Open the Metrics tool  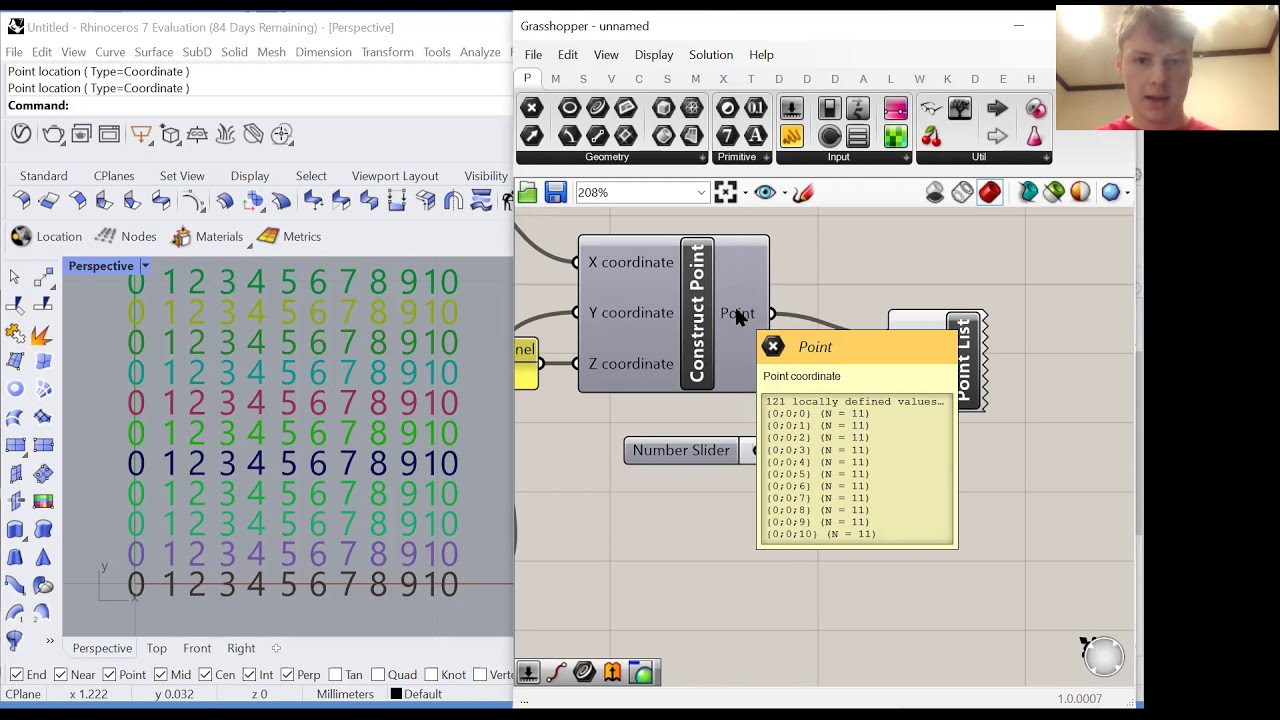[x=267, y=237]
